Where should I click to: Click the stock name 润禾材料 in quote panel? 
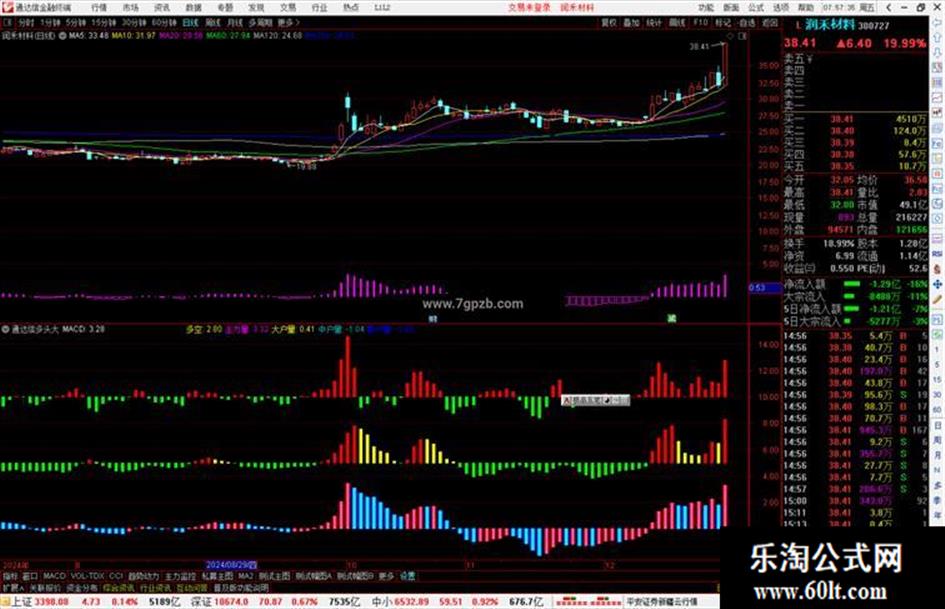(x=830, y=25)
